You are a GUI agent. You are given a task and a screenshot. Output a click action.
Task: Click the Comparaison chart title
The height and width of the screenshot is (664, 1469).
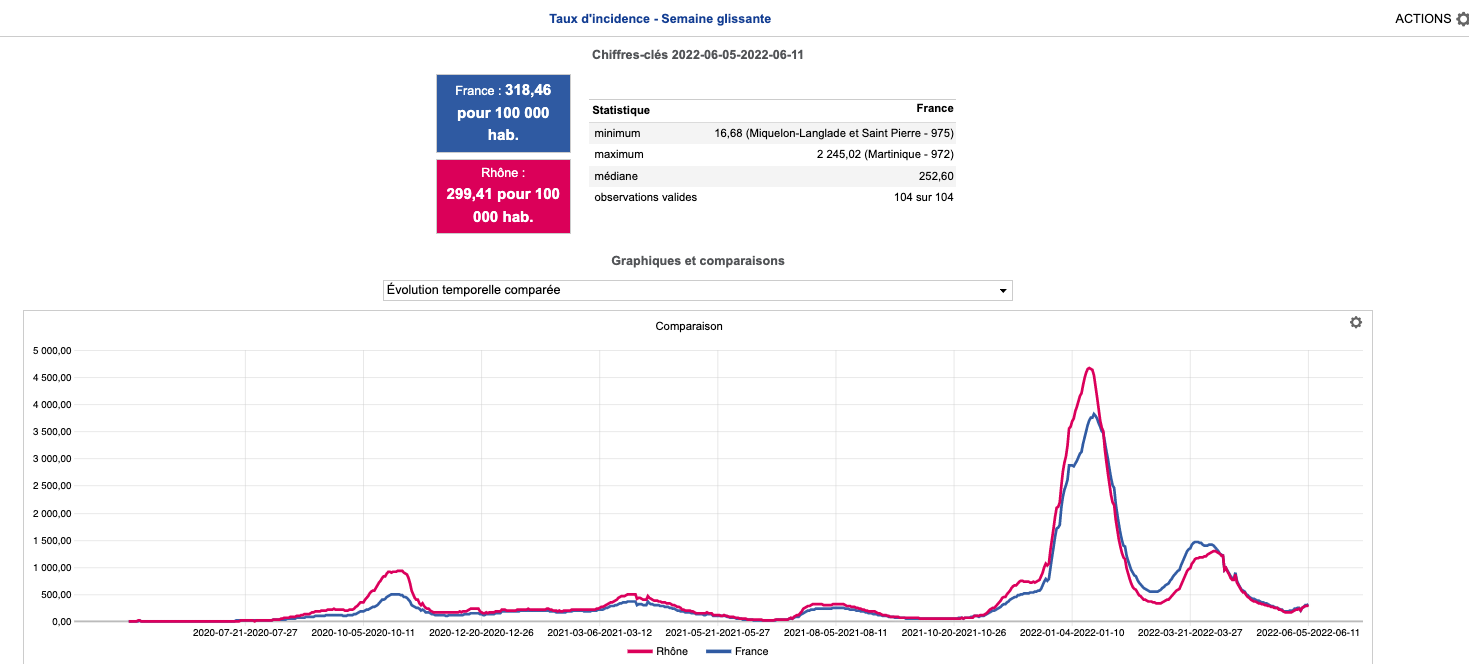689,326
